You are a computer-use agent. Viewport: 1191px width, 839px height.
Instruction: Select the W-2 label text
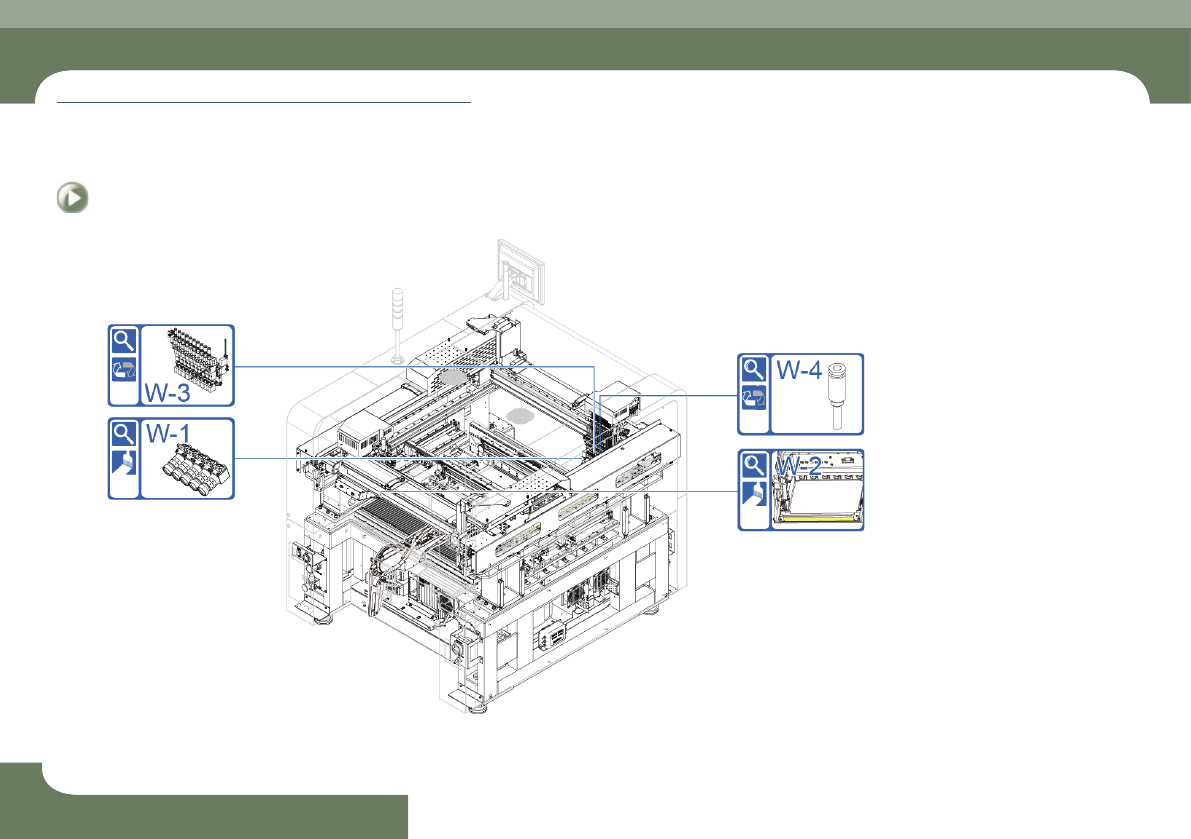tap(798, 465)
